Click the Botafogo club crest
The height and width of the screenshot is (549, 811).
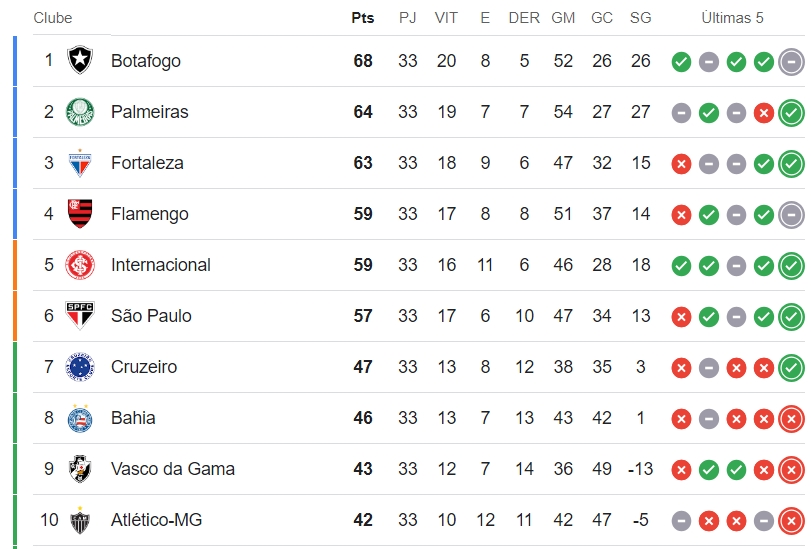coord(80,60)
